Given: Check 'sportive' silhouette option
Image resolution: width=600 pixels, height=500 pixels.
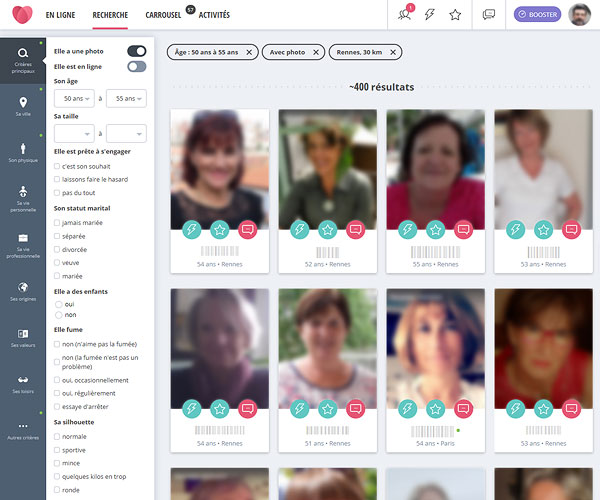Looking at the screenshot, I should 57,450.
